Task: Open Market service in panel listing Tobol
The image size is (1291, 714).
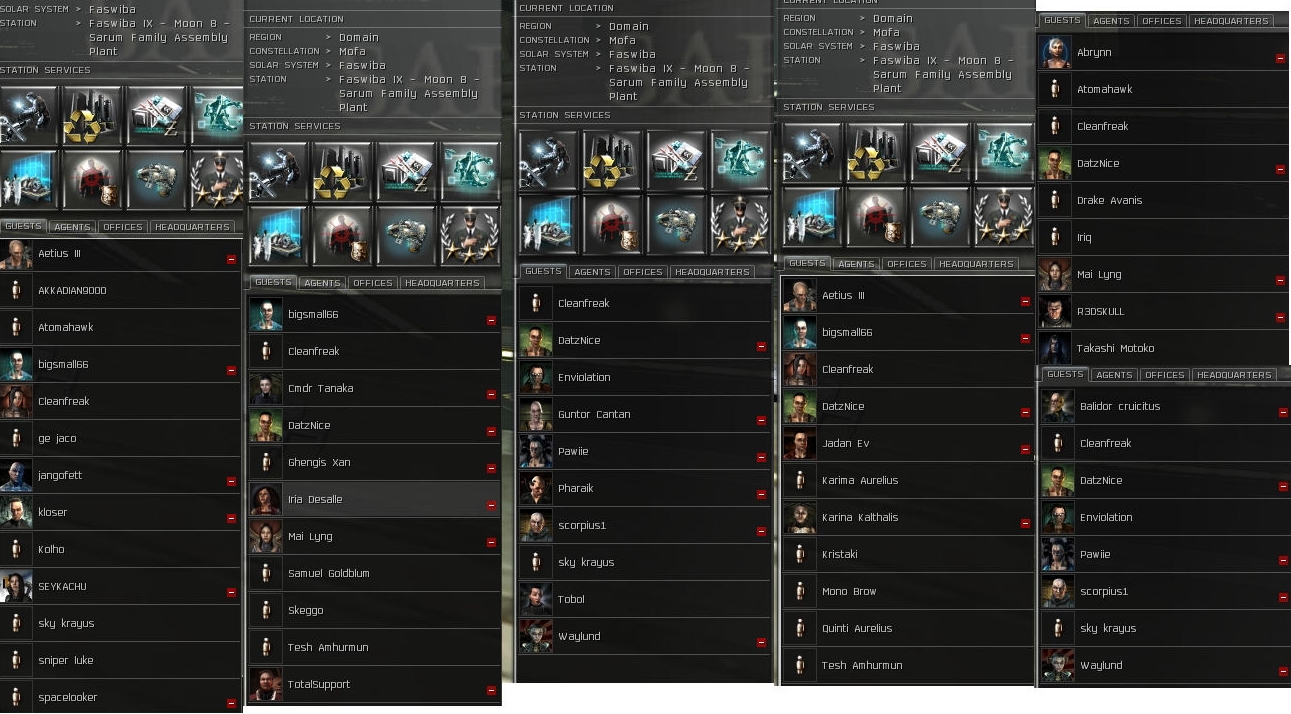Action: [674, 160]
